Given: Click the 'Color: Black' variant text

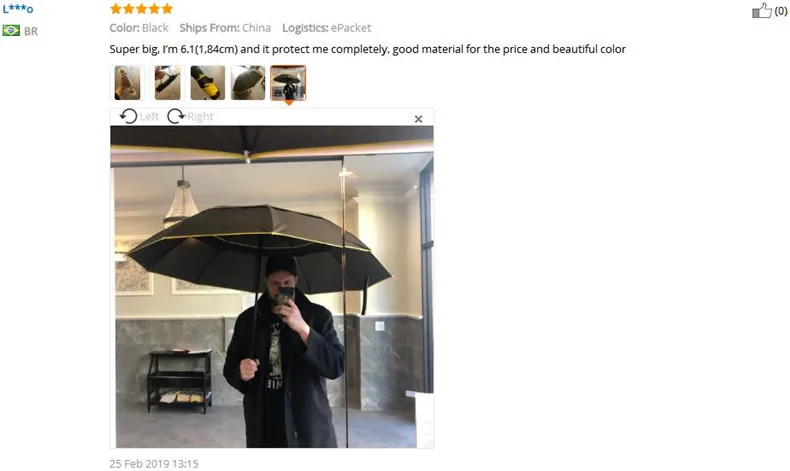Looking at the screenshot, I should click(139, 28).
